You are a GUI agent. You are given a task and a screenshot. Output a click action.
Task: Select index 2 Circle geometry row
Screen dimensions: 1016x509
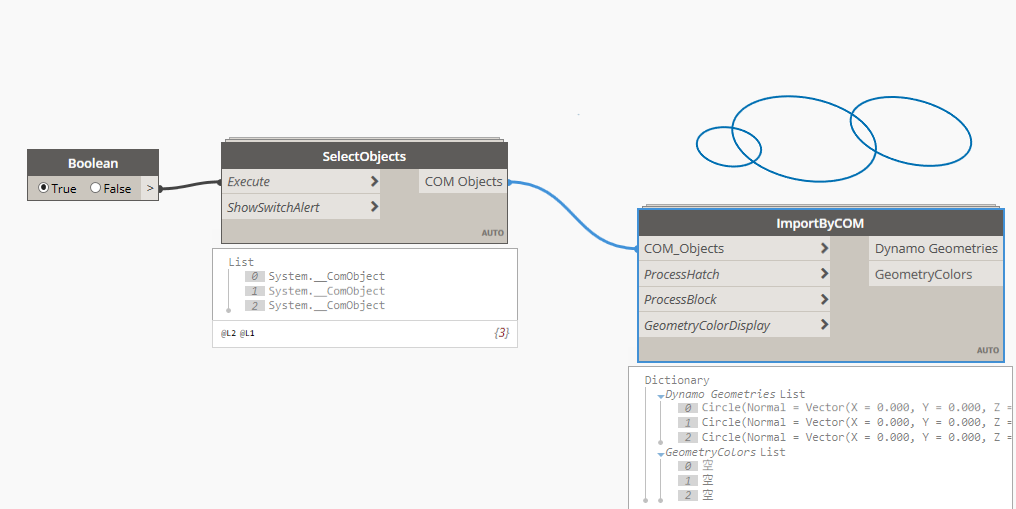point(844,437)
